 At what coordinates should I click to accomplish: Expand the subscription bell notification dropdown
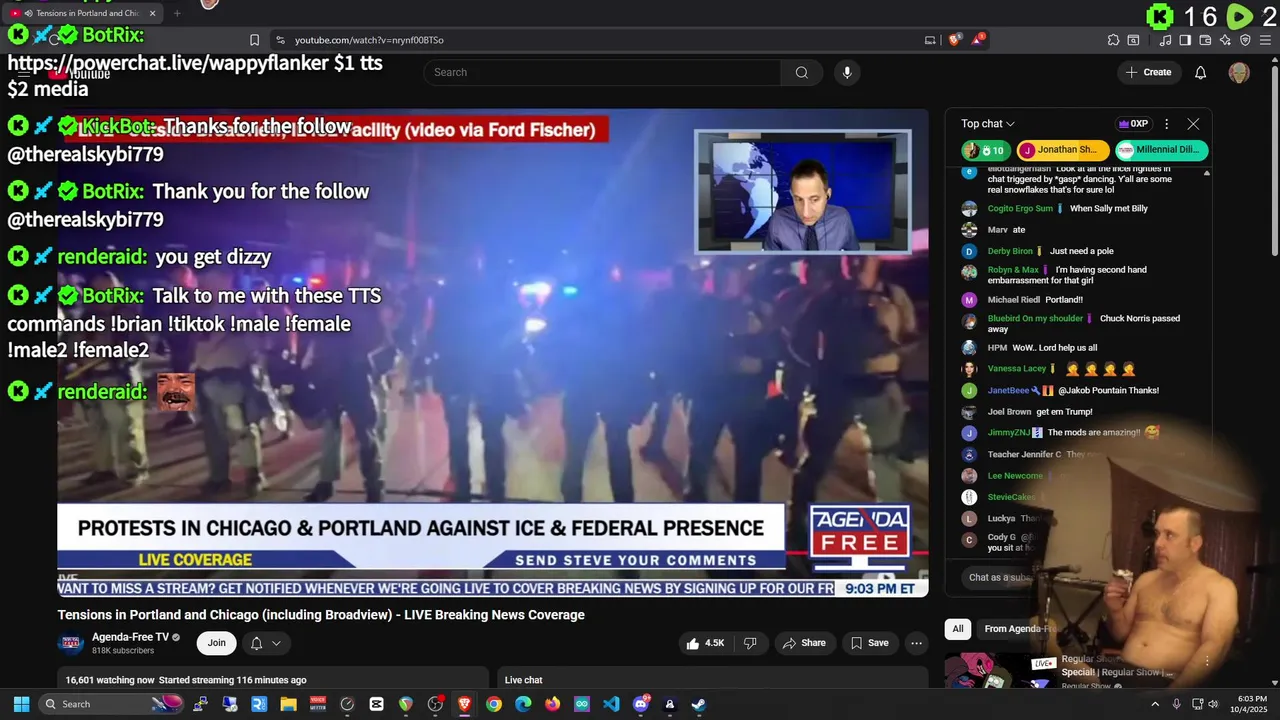[x=265, y=643]
